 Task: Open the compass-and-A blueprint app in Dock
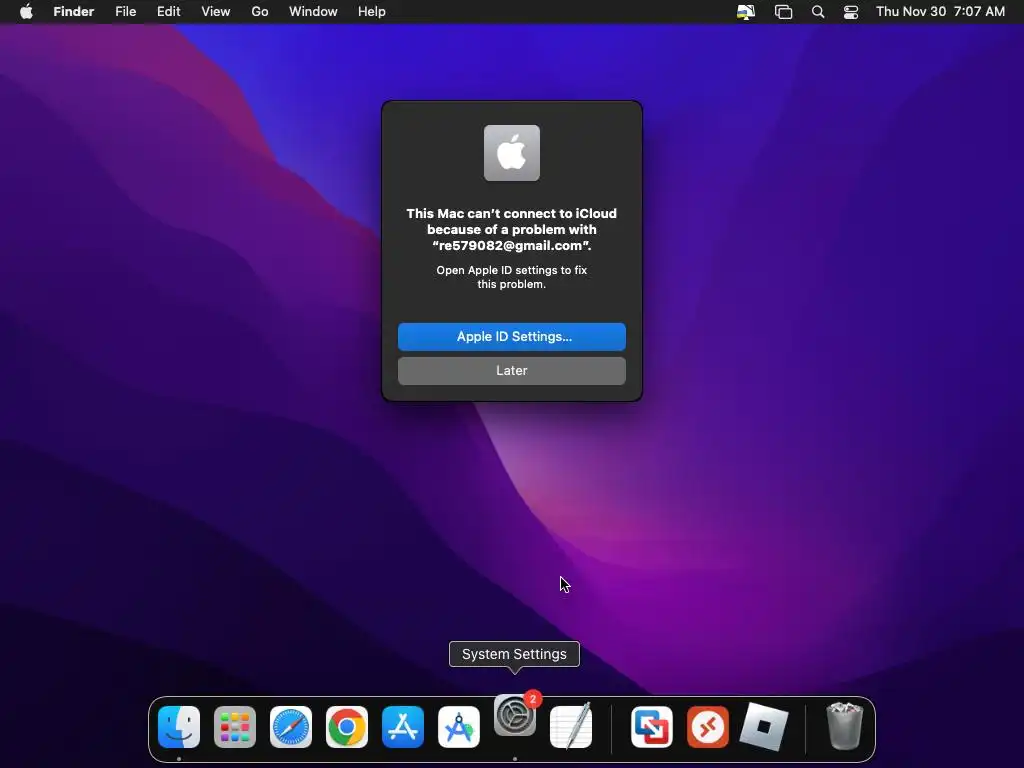click(459, 727)
